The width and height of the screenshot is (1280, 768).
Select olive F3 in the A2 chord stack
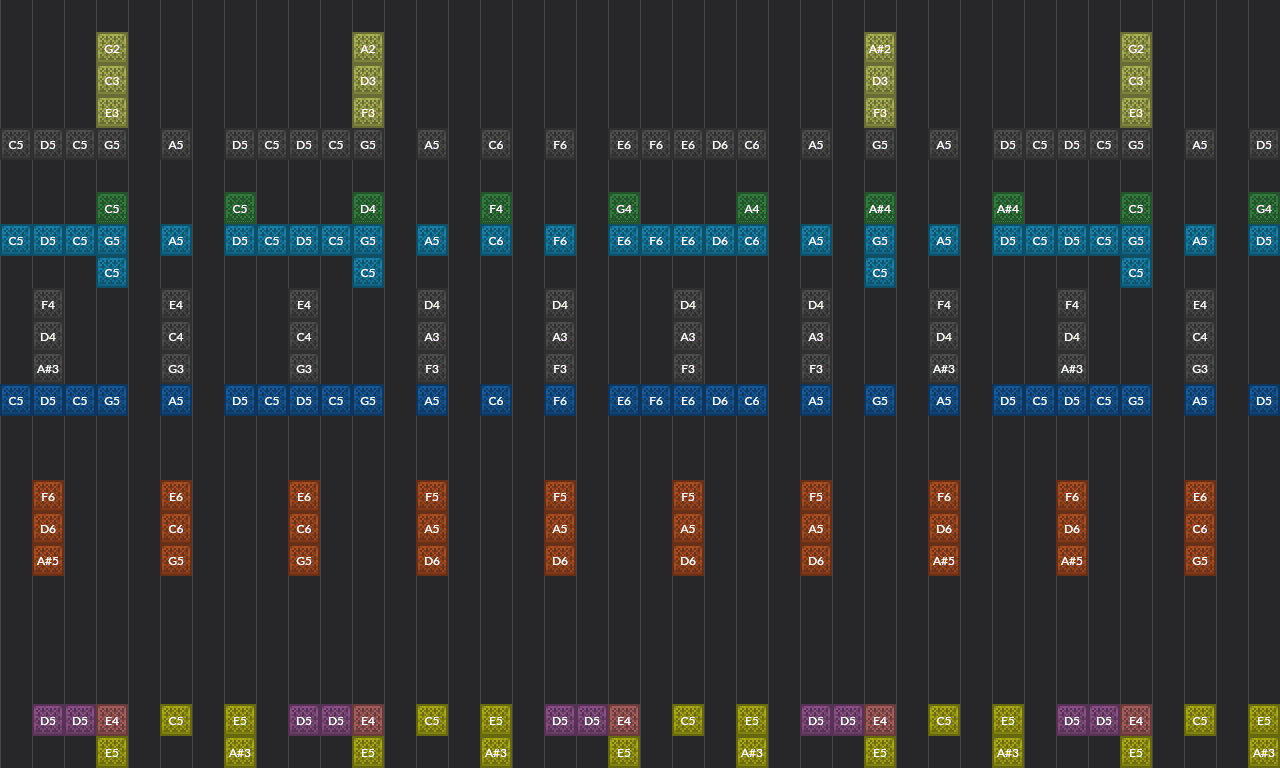(x=368, y=113)
